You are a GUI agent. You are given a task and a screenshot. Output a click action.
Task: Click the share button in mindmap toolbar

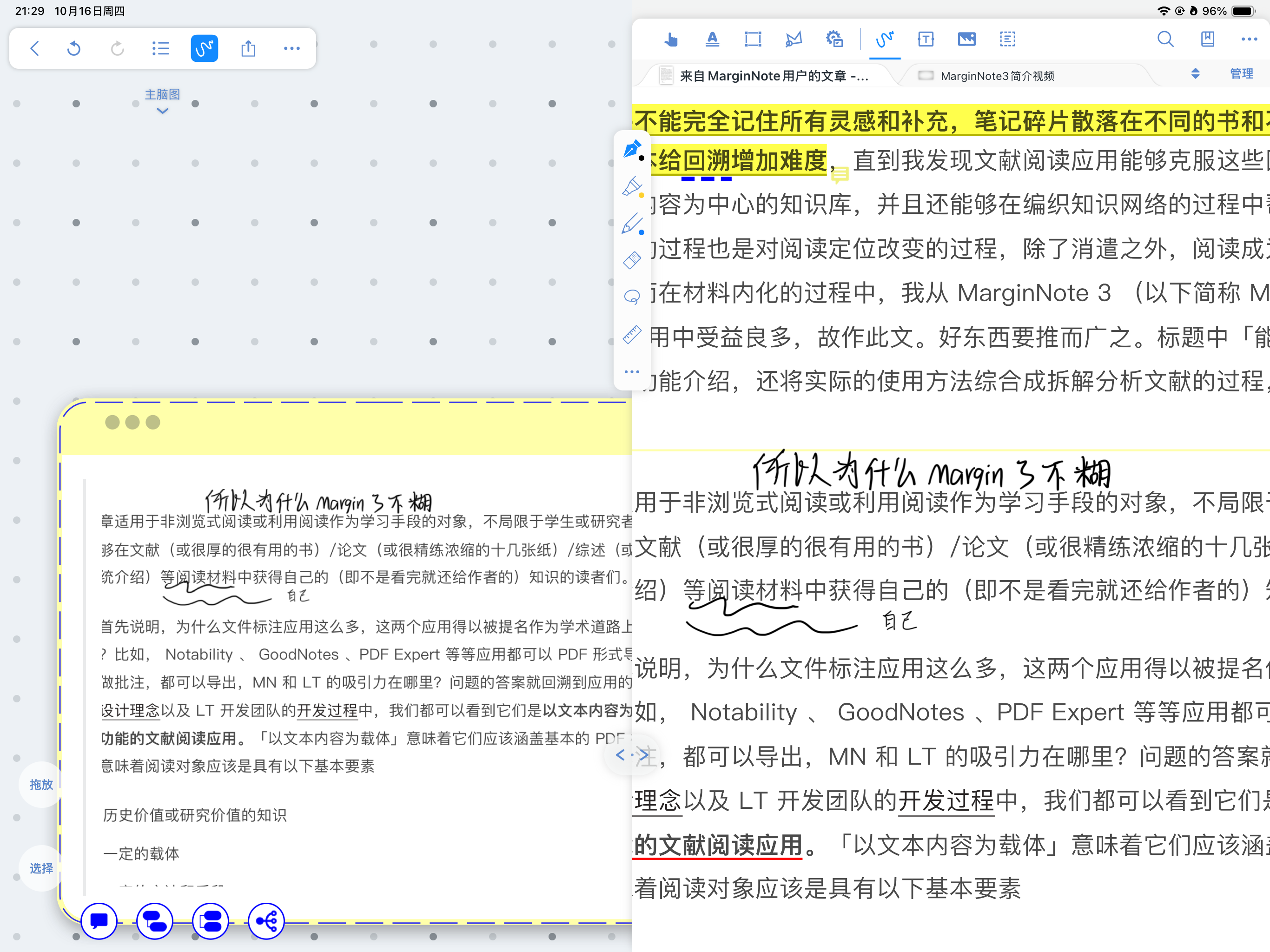tap(248, 49)
